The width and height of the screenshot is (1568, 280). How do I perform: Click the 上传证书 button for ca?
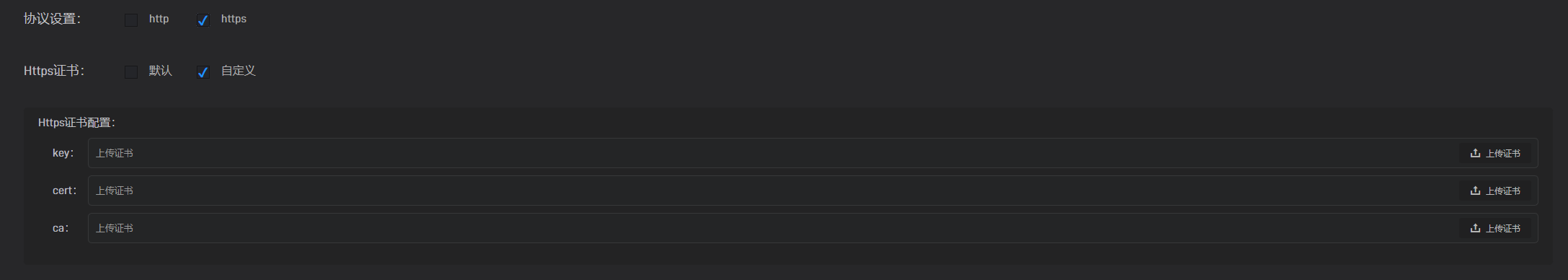[1495, 228]
